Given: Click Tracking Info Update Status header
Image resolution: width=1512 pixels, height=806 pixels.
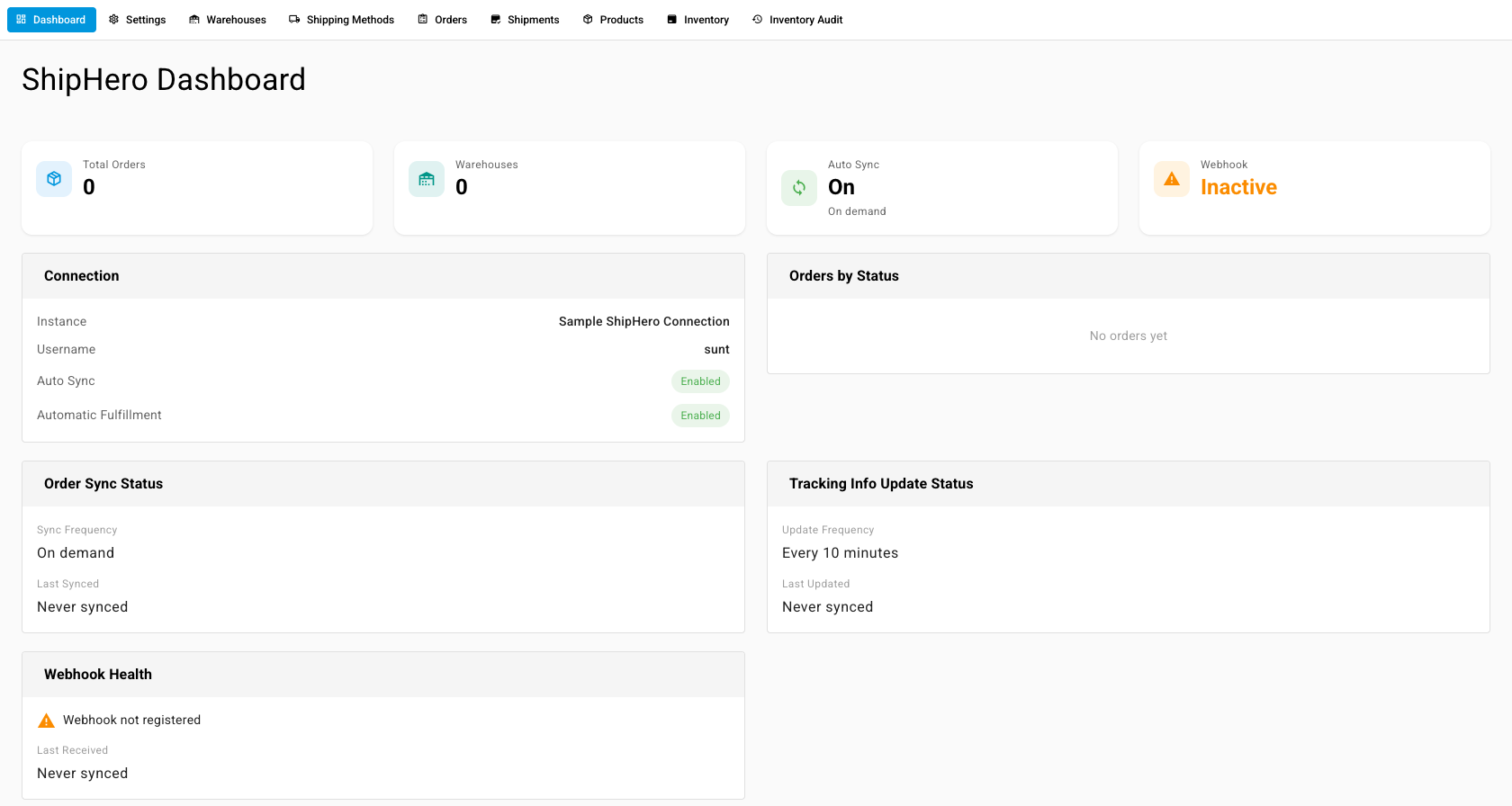Looking at the screenshot, I should coord(1129,484).
